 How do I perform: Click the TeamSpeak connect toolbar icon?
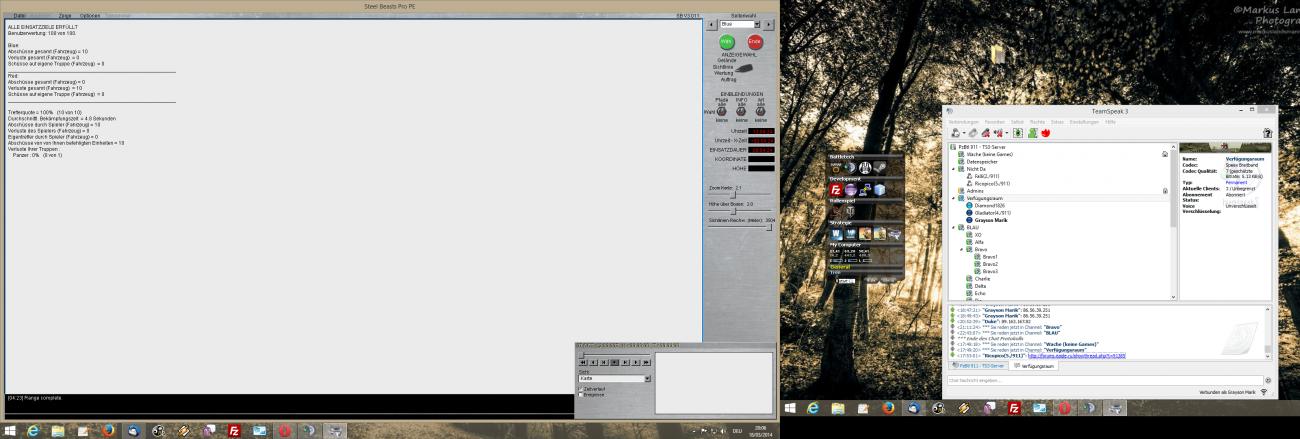click(x=956, y=132)
